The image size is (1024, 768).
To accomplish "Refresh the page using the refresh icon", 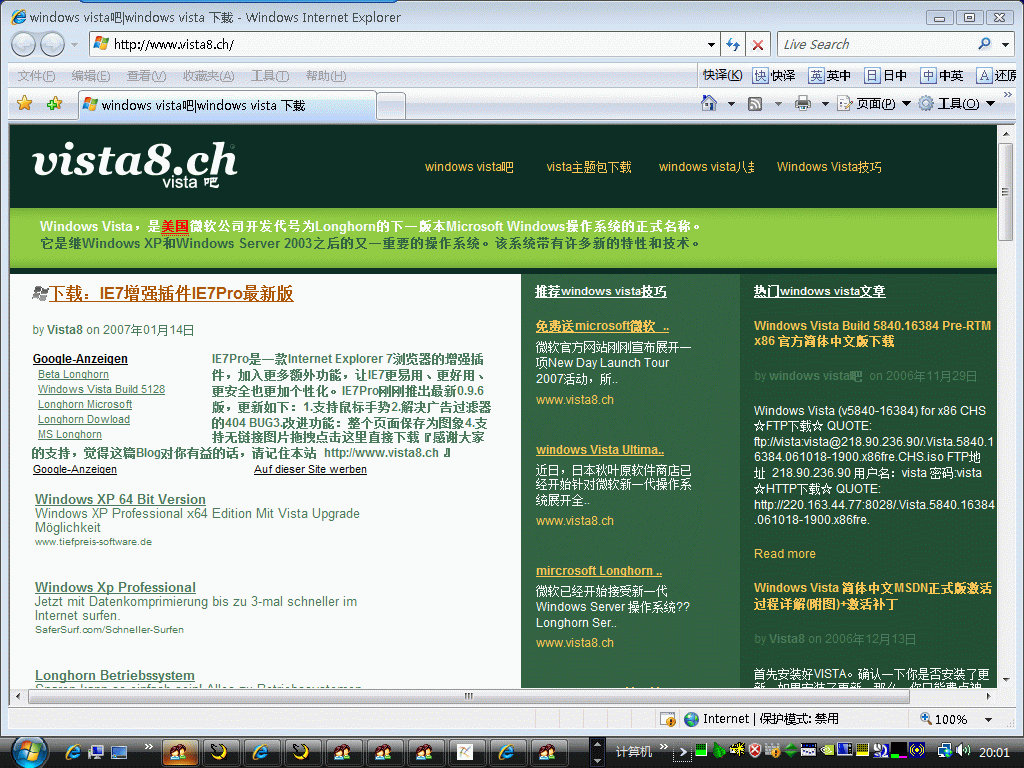I will [733, 44].
